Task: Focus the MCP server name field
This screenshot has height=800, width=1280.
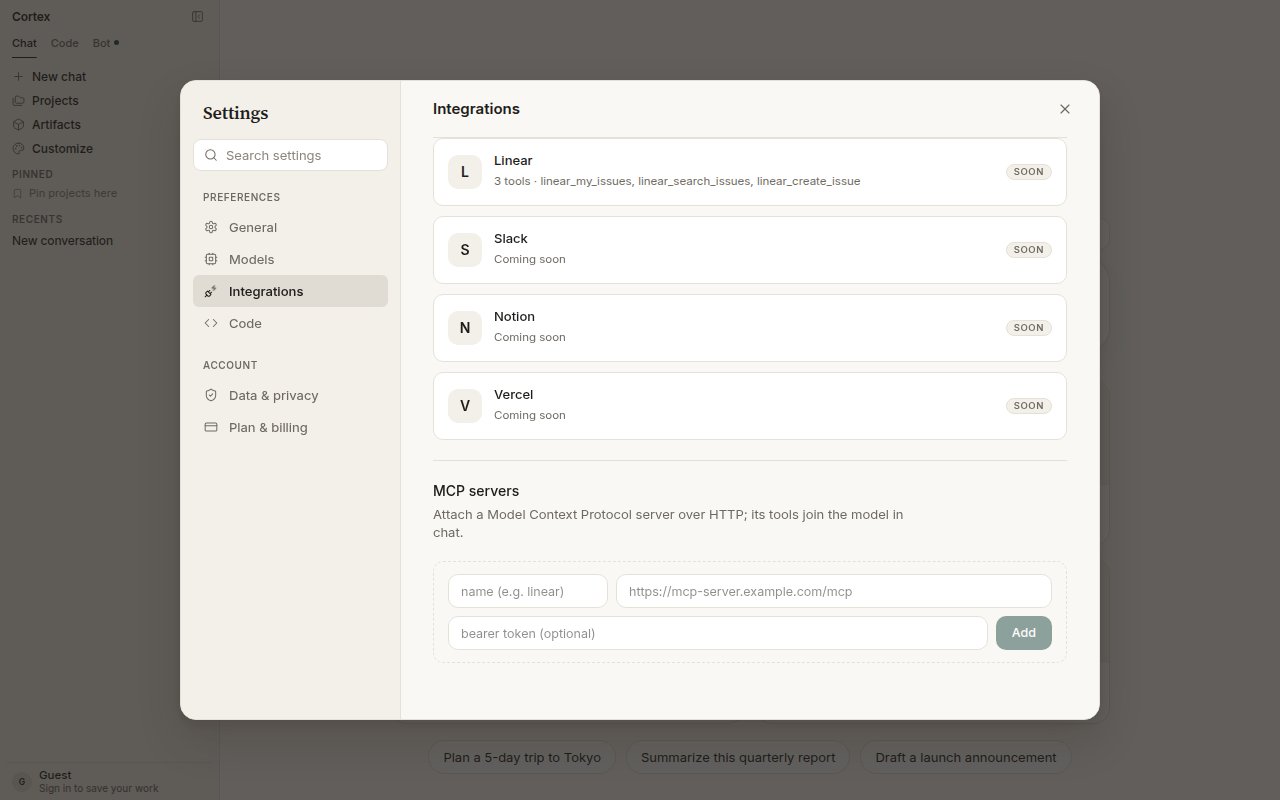Action: [x=528, y=591]
